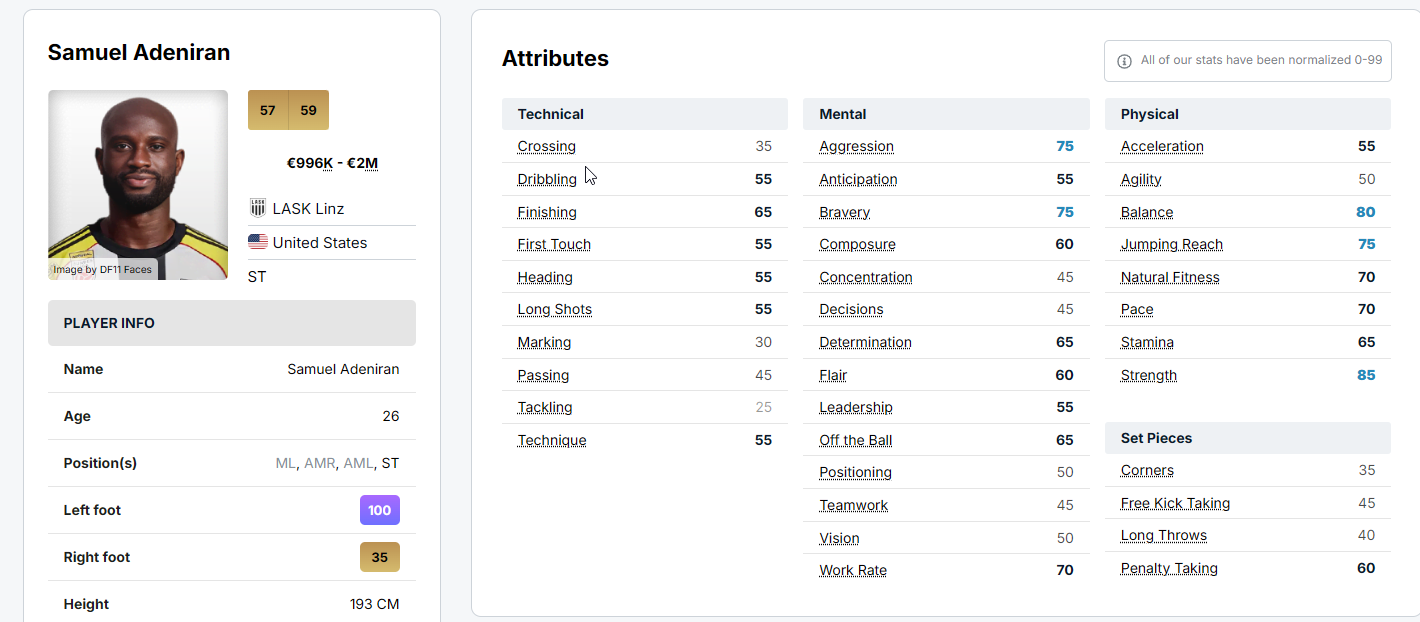Viewport: 1420px width, 622px height.
Task: Select the Strength attribute
Action: click(1148, 375)
